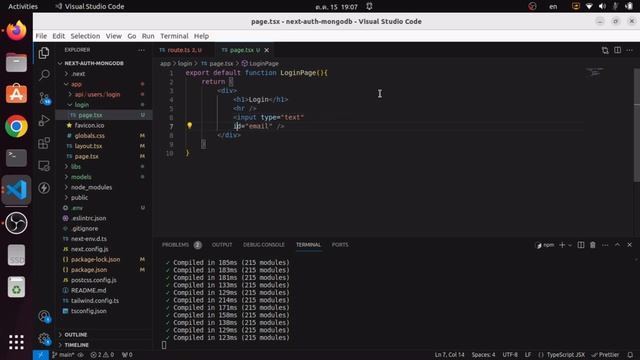Open Accounts icon in activity bar
The width and height of the screenshot is (640, 360).
44,316
